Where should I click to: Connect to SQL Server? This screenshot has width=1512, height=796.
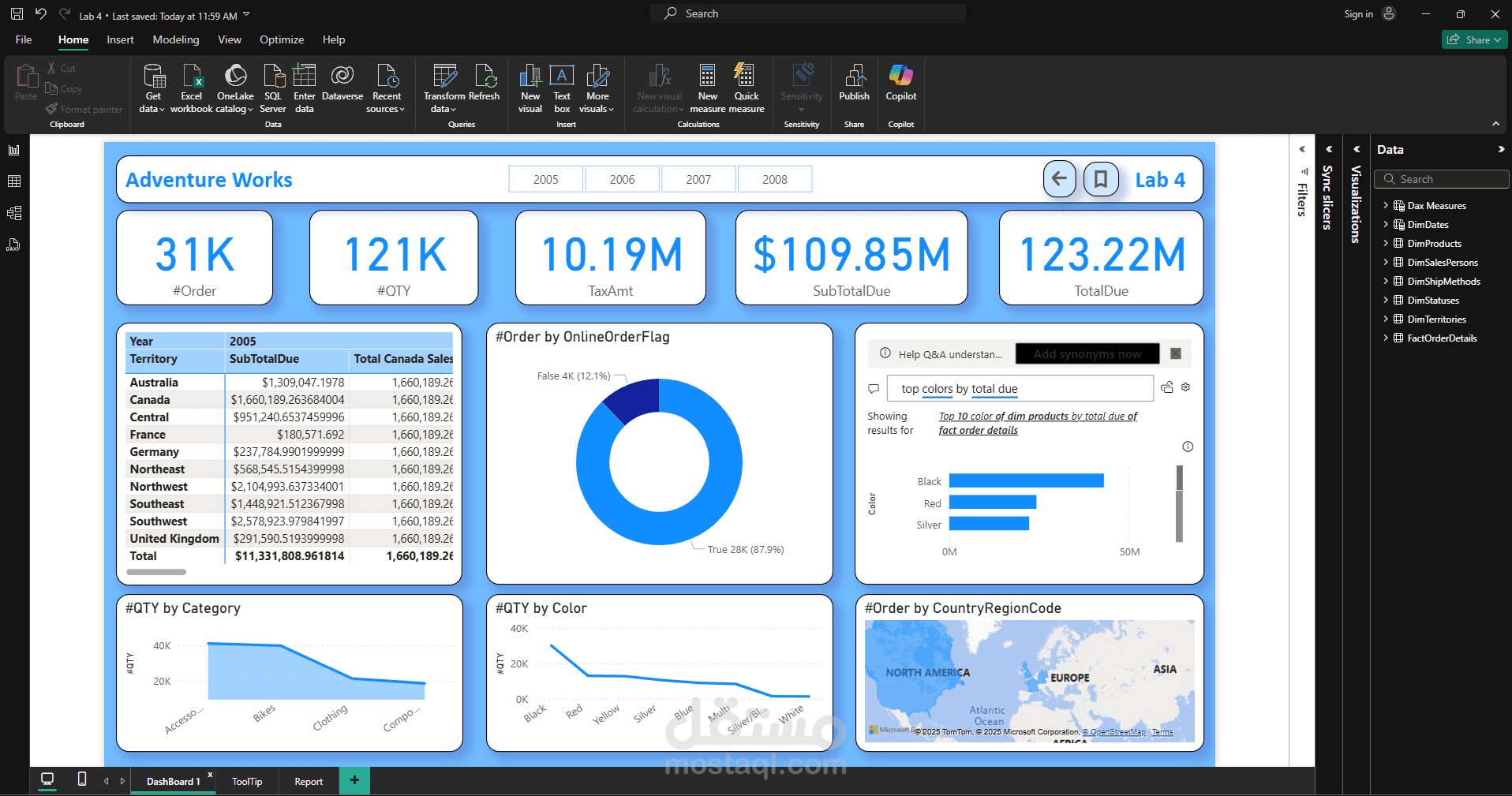[x=273, y=88]
